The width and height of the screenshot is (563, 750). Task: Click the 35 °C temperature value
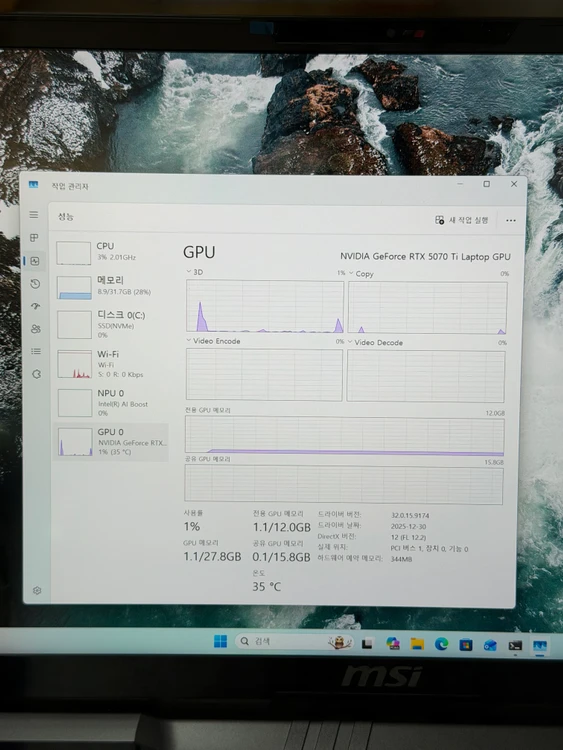tap(266, 586)
